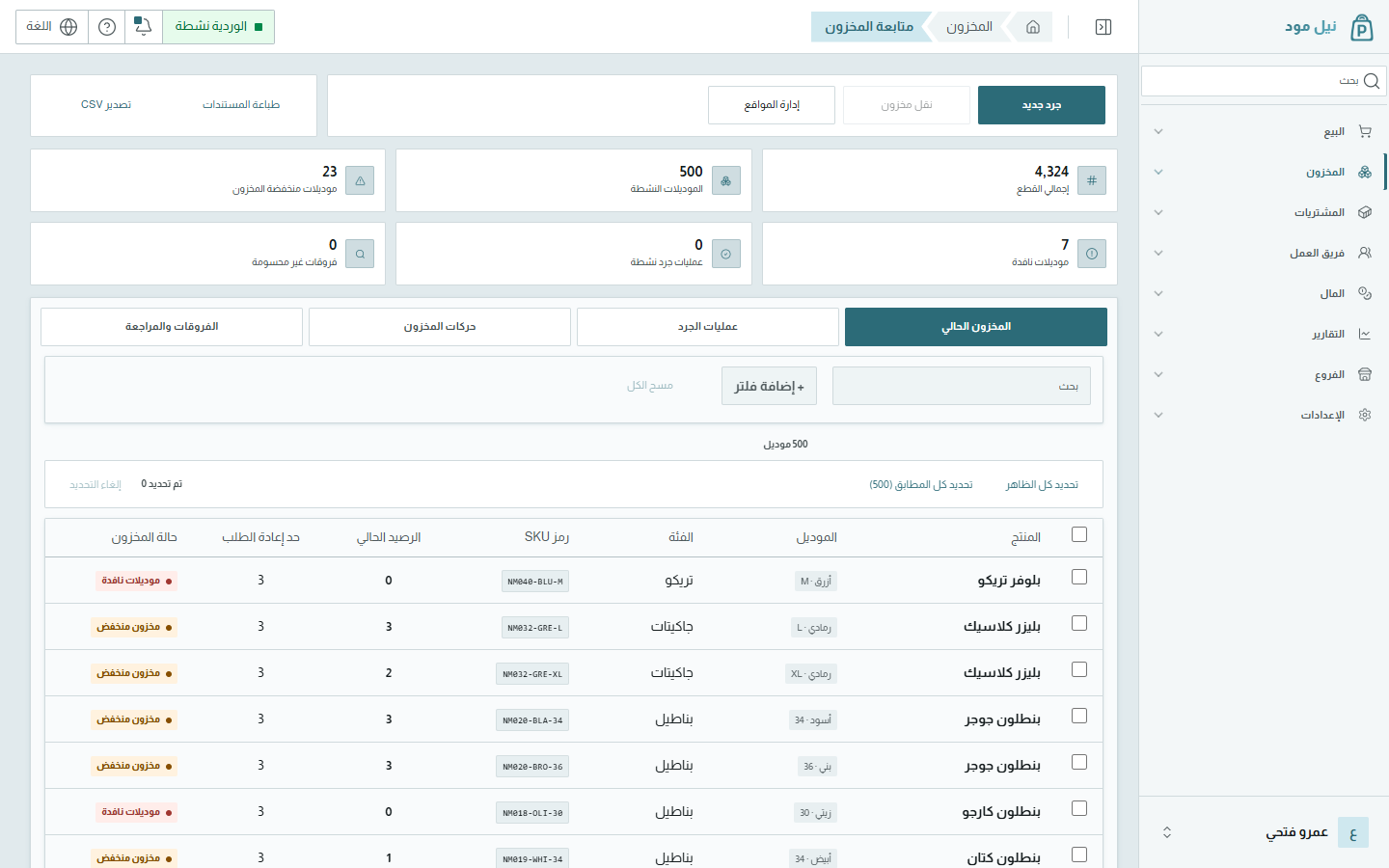Click تصدير CSV button
Viewport: 1389px width, 868px height.
(106, 104)
